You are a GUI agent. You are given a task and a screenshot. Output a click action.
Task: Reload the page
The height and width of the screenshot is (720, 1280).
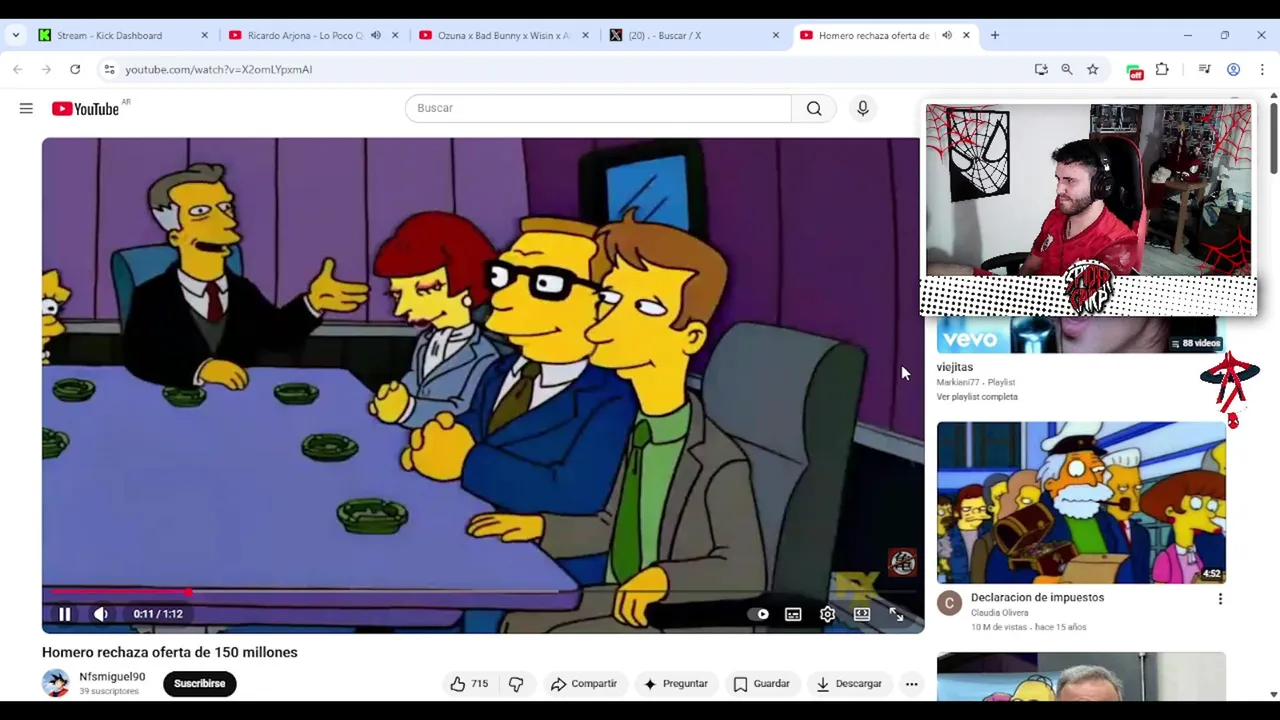click(x=75, y=69)
